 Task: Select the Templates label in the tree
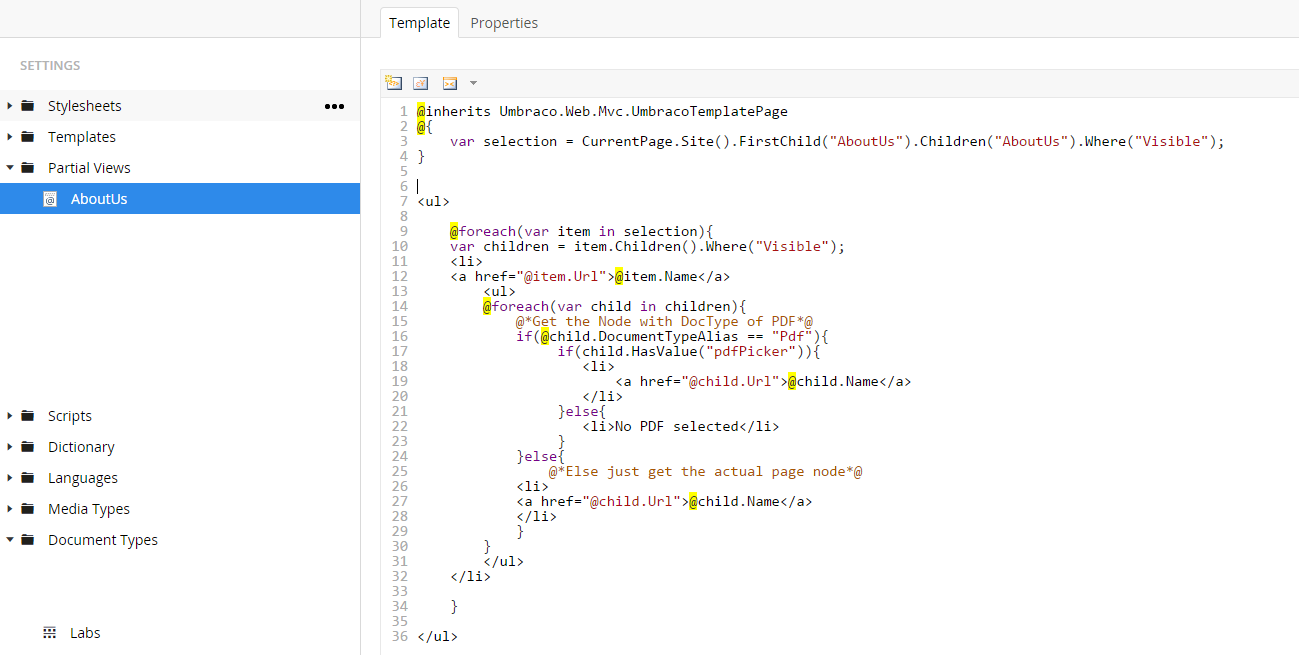click(x=82, y=137)
